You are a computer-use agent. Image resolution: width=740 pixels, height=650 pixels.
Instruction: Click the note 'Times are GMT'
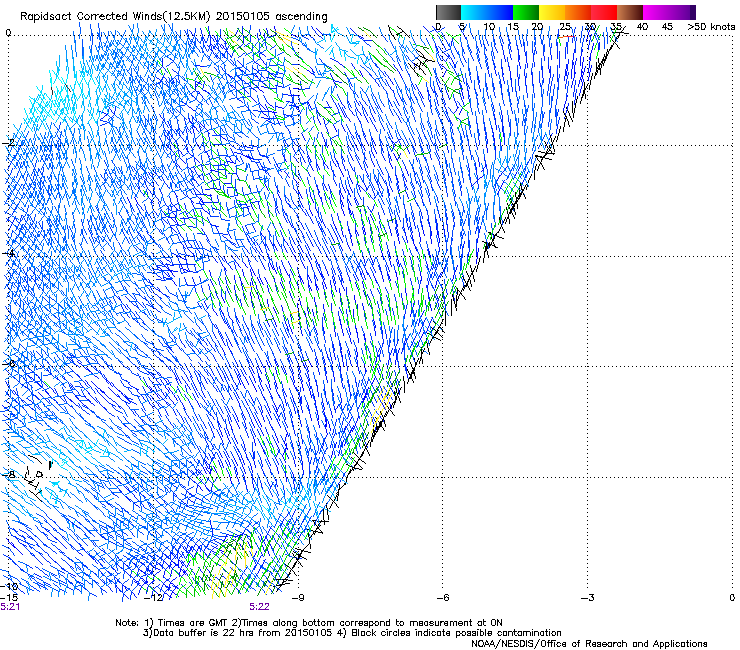194,623
